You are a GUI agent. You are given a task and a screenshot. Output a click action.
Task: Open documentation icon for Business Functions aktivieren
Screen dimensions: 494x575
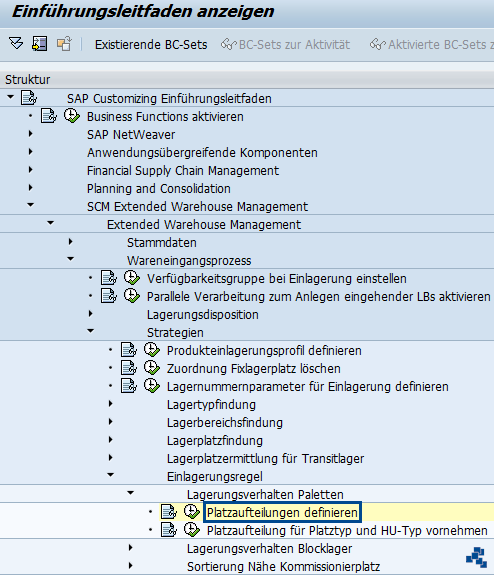pos(49,116)
